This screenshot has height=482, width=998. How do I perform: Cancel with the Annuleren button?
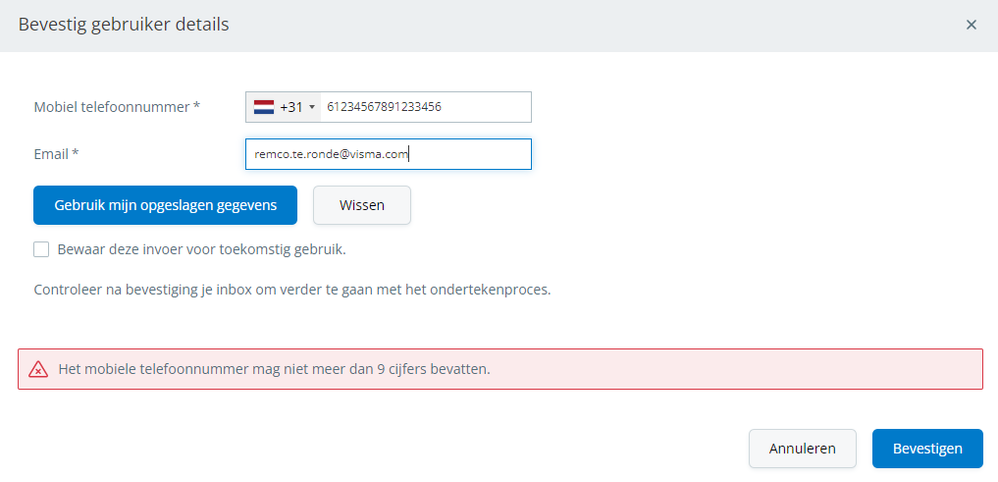pyautogui.click(x=802, y=449)
